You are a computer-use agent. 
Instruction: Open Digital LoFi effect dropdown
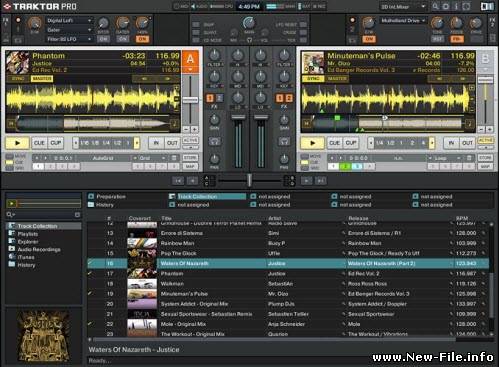[69, 21]
